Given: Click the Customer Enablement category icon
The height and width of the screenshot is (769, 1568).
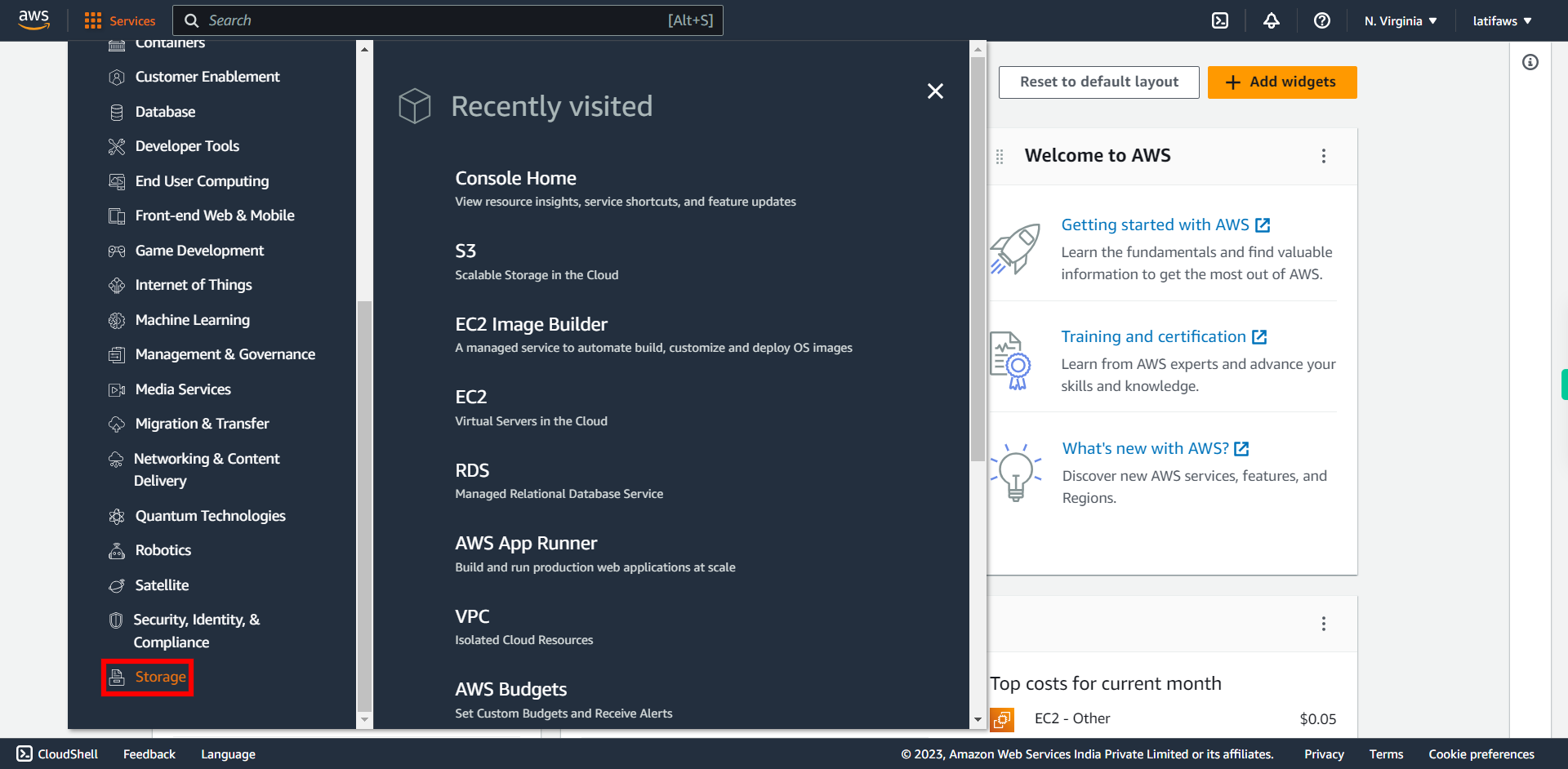Looking at the screenshot, I should 117,77.
